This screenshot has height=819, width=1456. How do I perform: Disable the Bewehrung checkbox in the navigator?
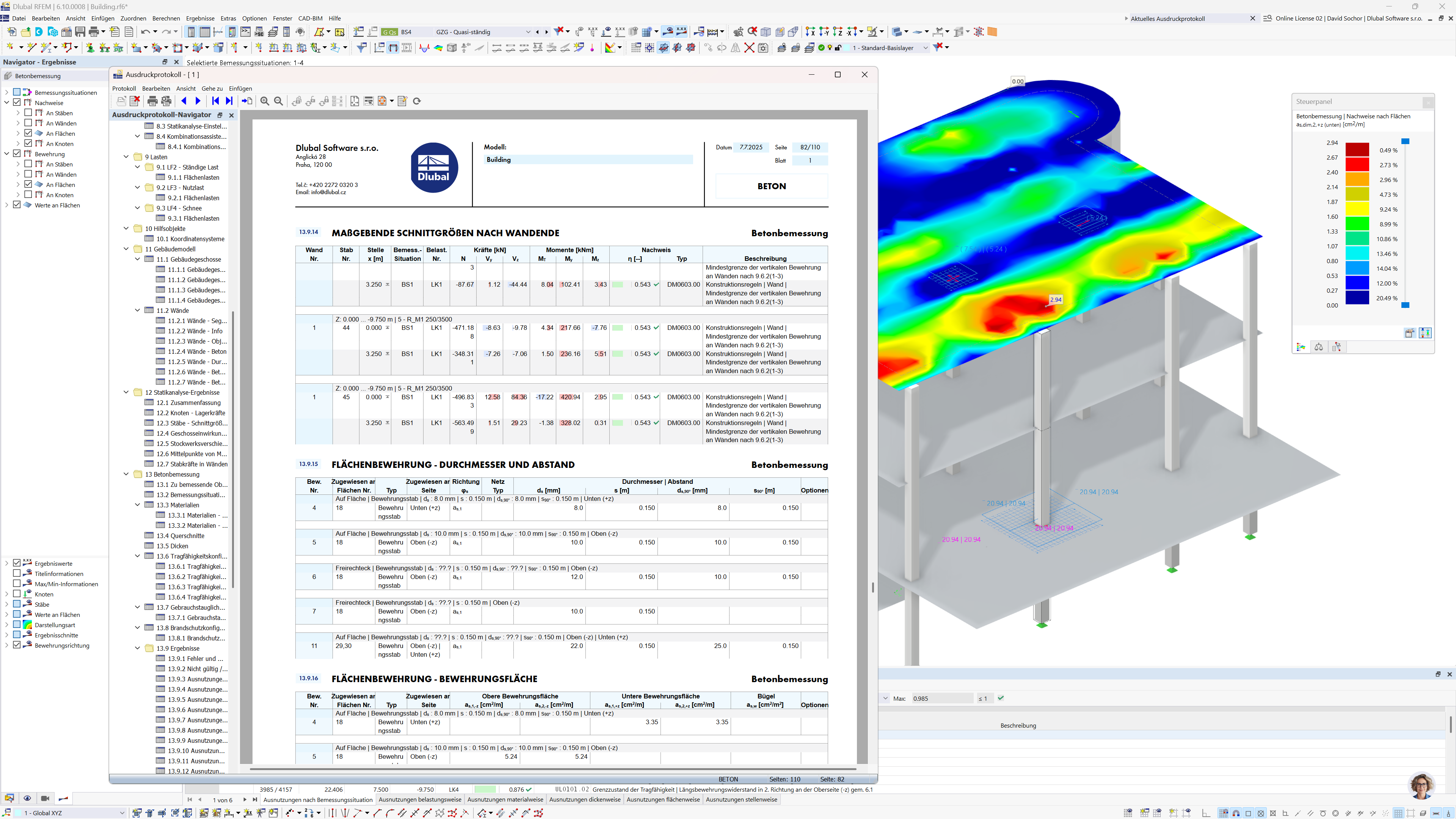(x=16, y=154)
